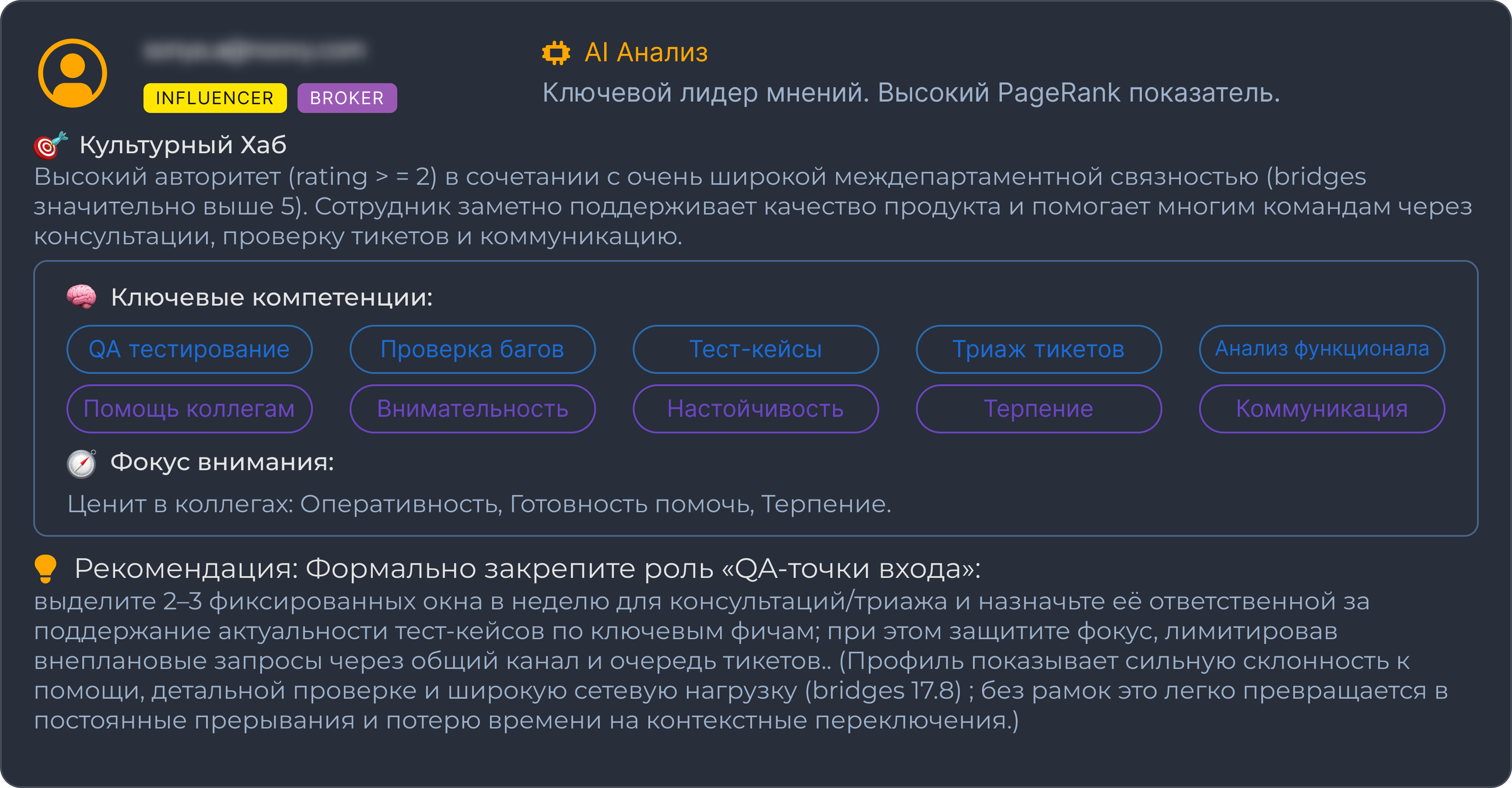Click the Терпение tag
1512x788 pixels.
point(1038,409)
